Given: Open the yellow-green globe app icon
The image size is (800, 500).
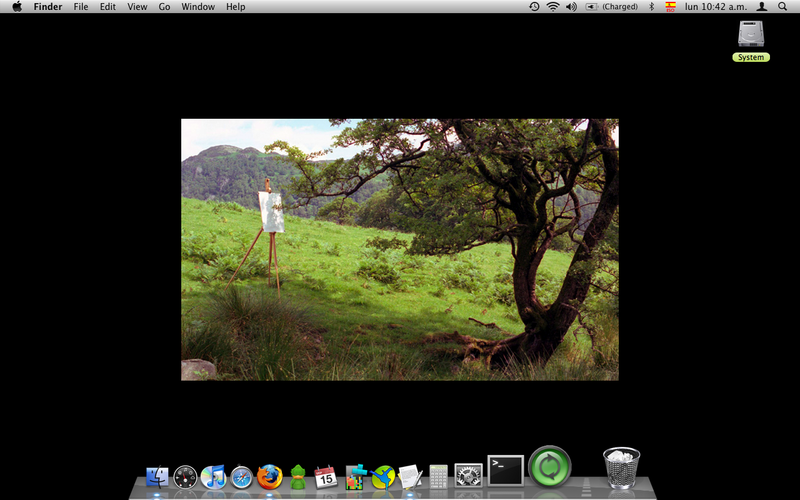Looking at the screenshot, I should 383,477.
